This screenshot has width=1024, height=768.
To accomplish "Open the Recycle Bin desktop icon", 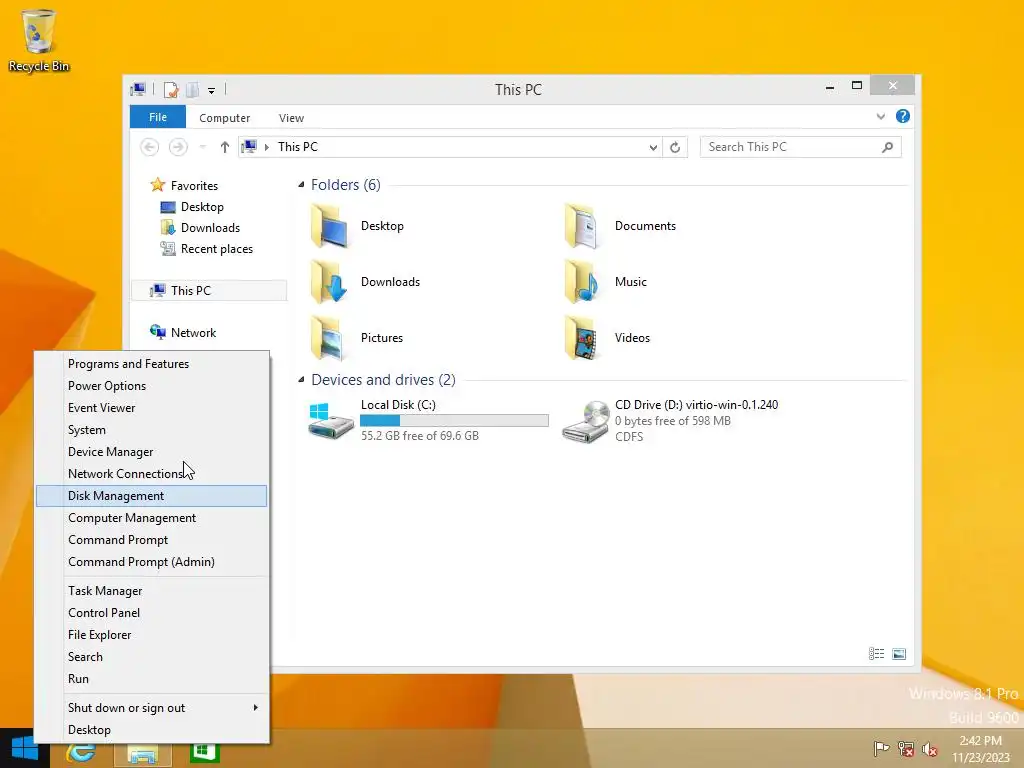I will click(x=39, y=40).
